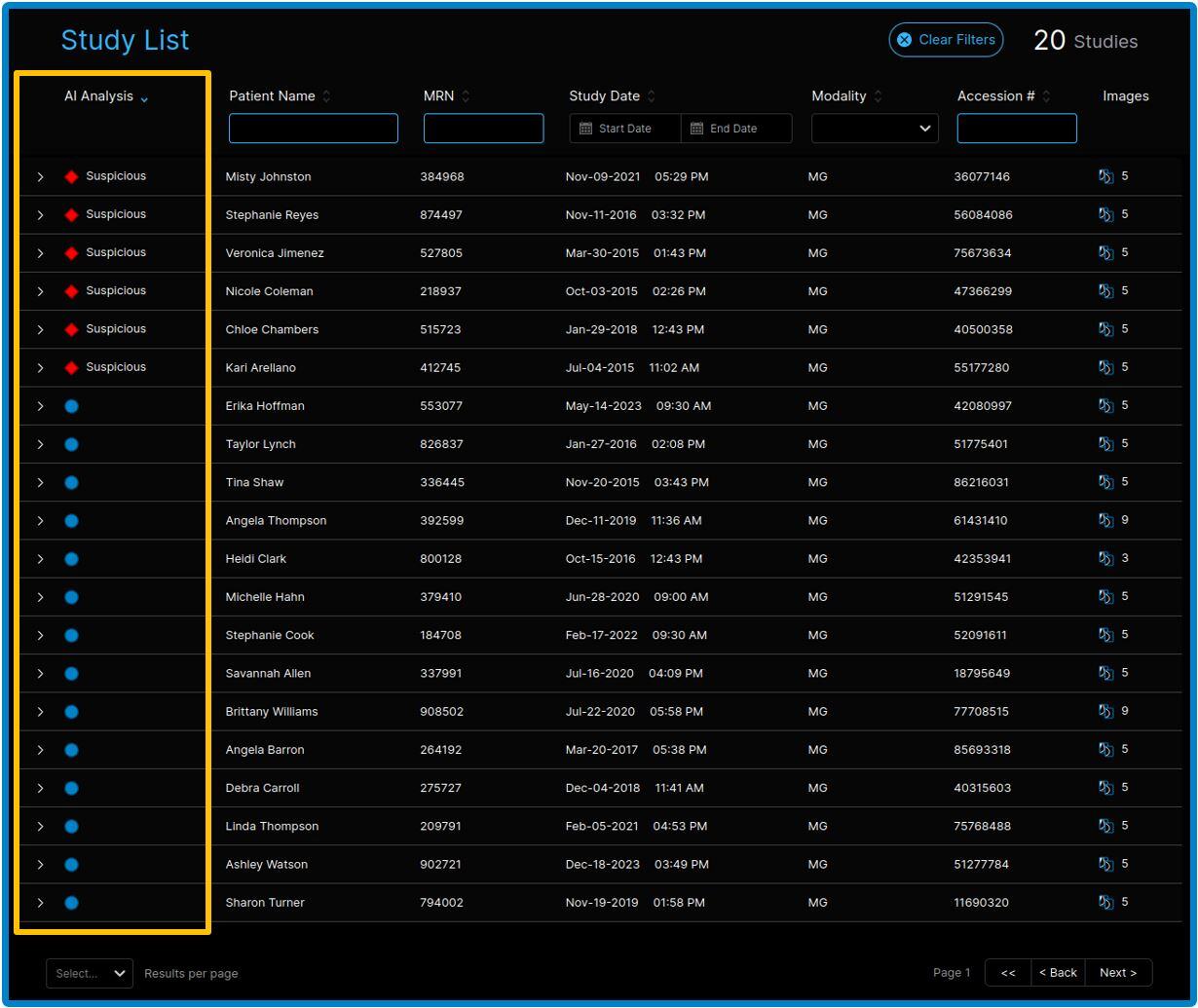Open the Modality filter dropdown
Viewport: 1198px width, 1008px height.
[874, 129]
